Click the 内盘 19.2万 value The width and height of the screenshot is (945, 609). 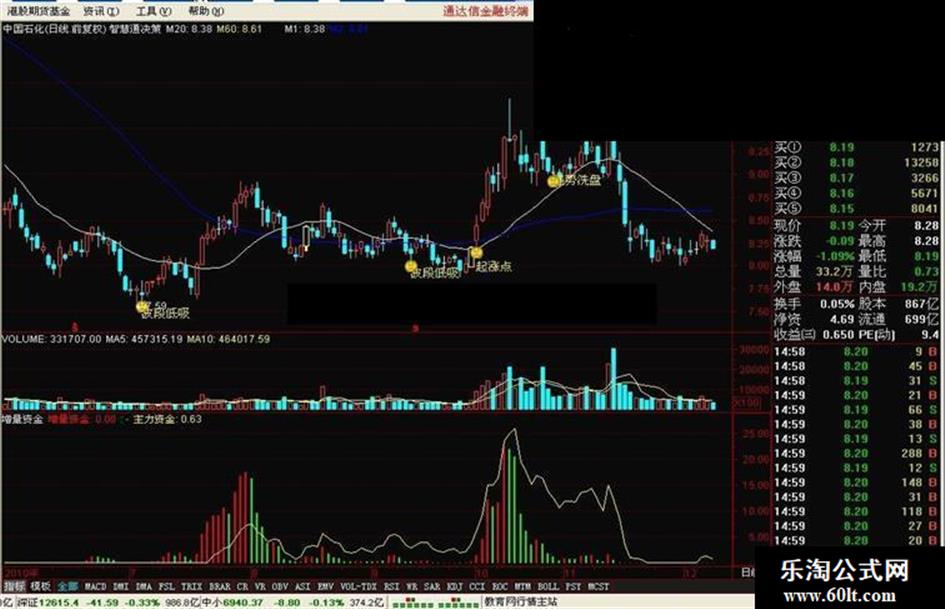click(x=920, y=287)
